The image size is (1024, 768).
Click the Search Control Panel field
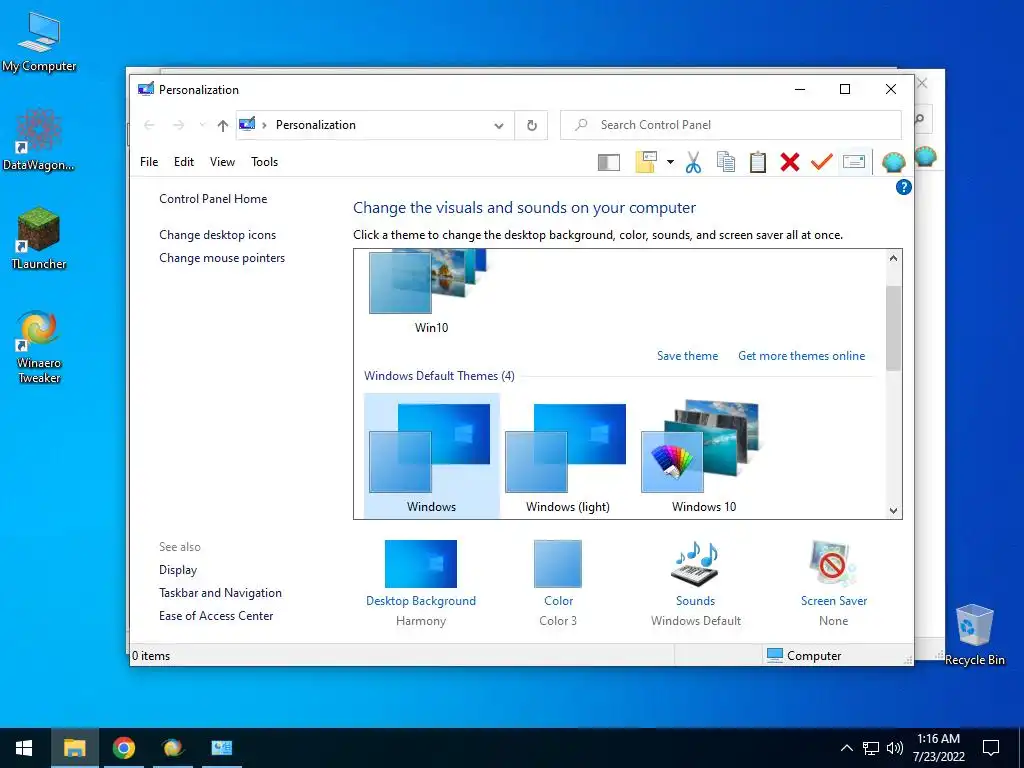click(x=731, y=125)
